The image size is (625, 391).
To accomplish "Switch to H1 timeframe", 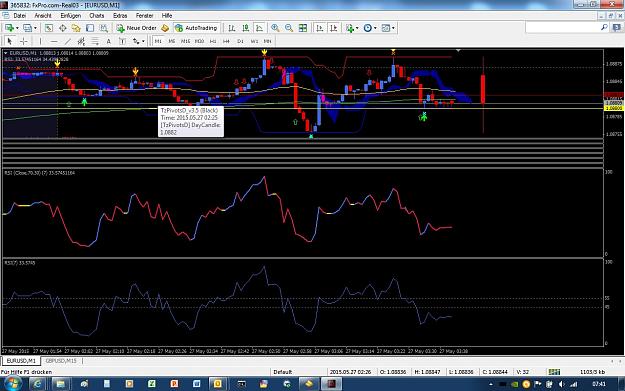I will (213, 41).
